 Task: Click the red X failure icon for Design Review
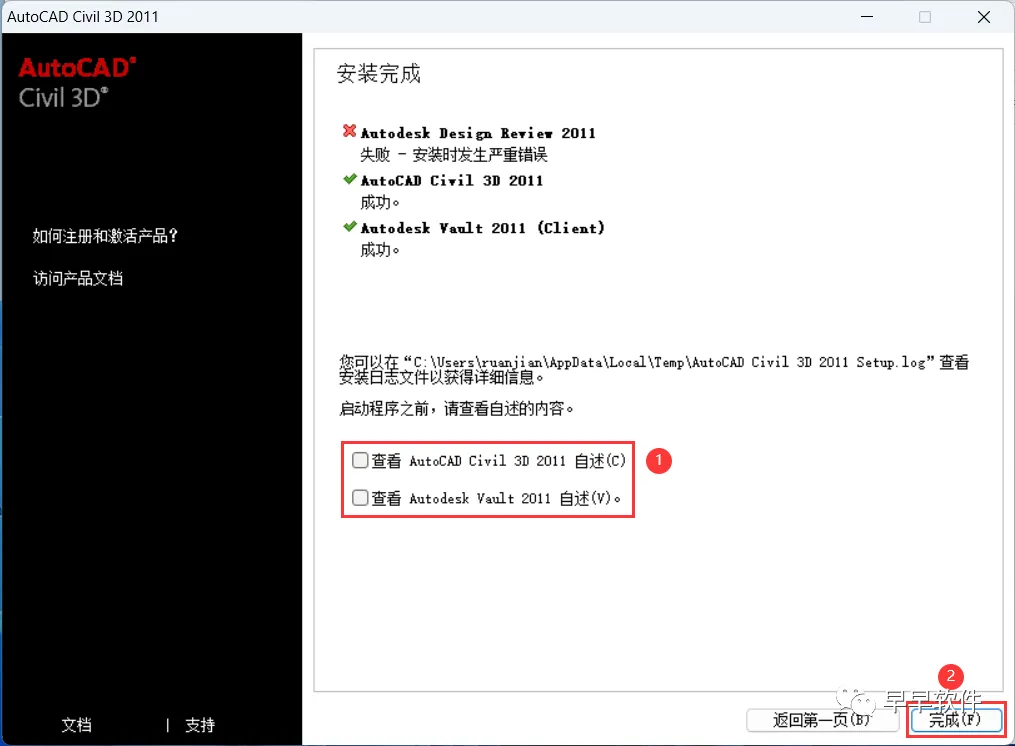(350, 131)
